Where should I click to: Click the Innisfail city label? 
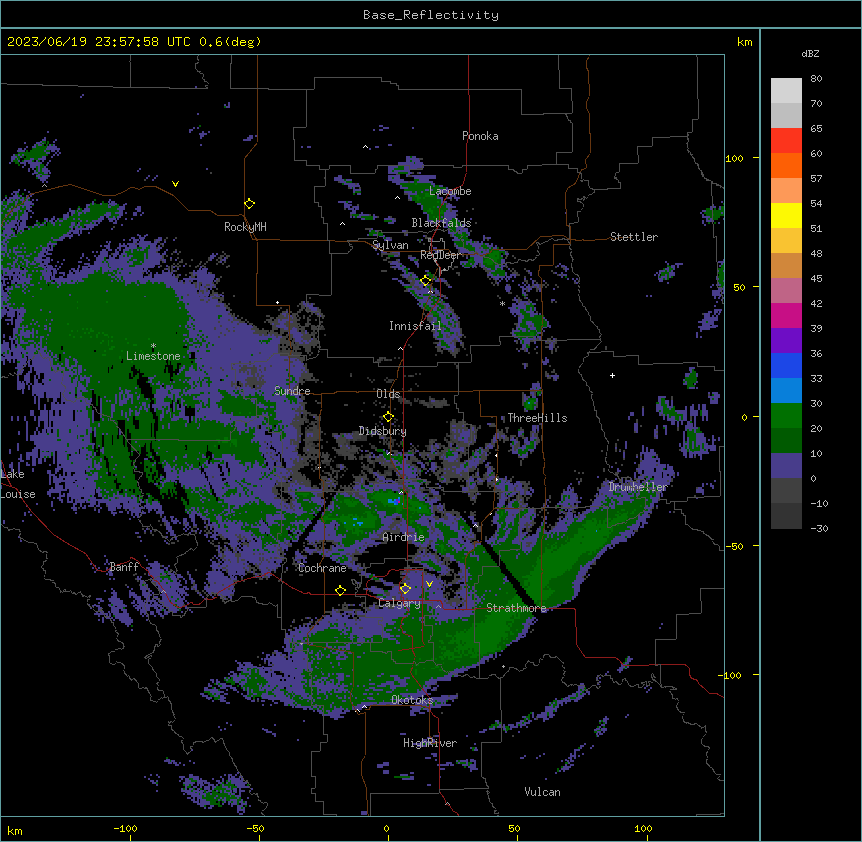click(x=415, y=326)
